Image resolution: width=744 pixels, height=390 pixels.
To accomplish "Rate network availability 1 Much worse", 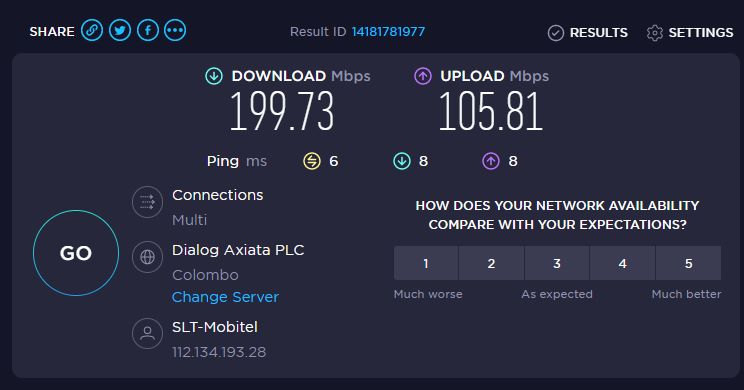I will tap(426, 263).
